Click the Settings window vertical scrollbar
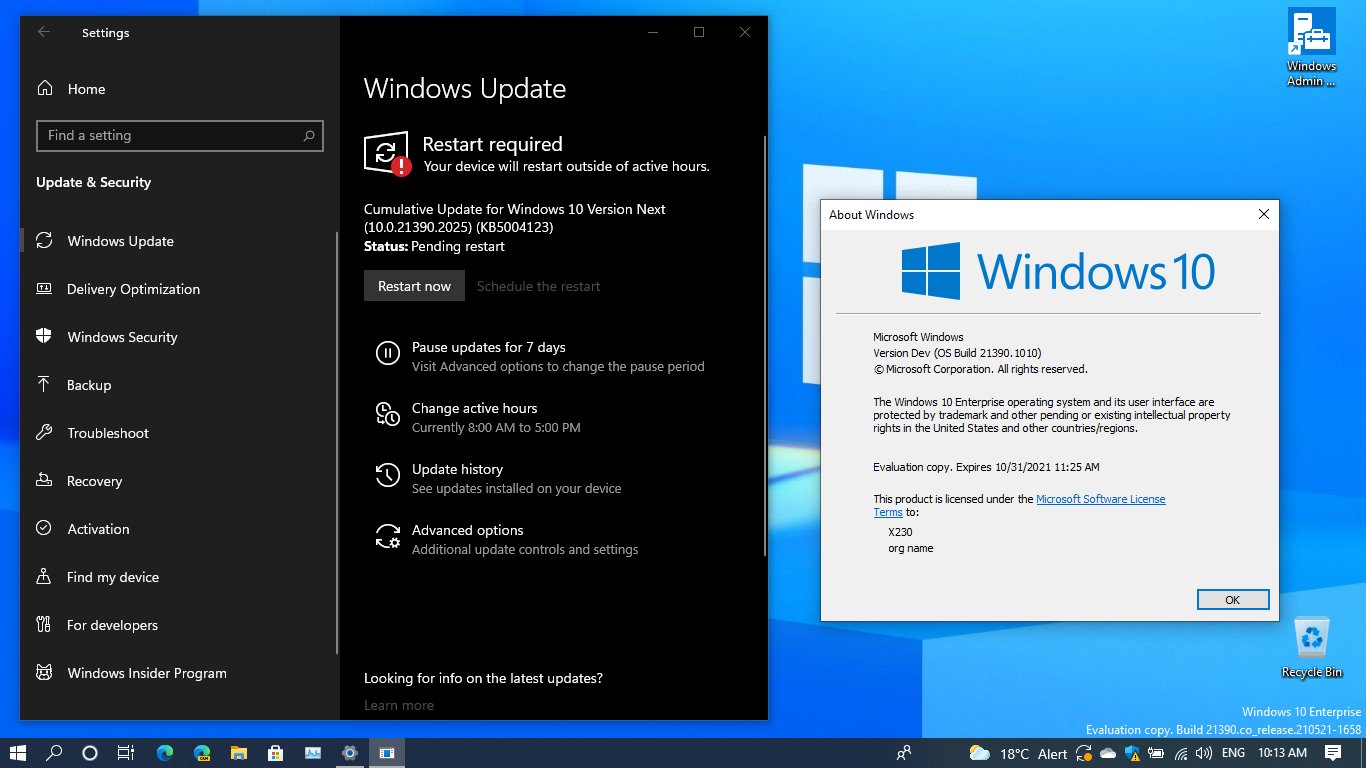Image resolution: width=1366 pixels, height=768 pixels. pyautogui.click(x=765, y=345)
